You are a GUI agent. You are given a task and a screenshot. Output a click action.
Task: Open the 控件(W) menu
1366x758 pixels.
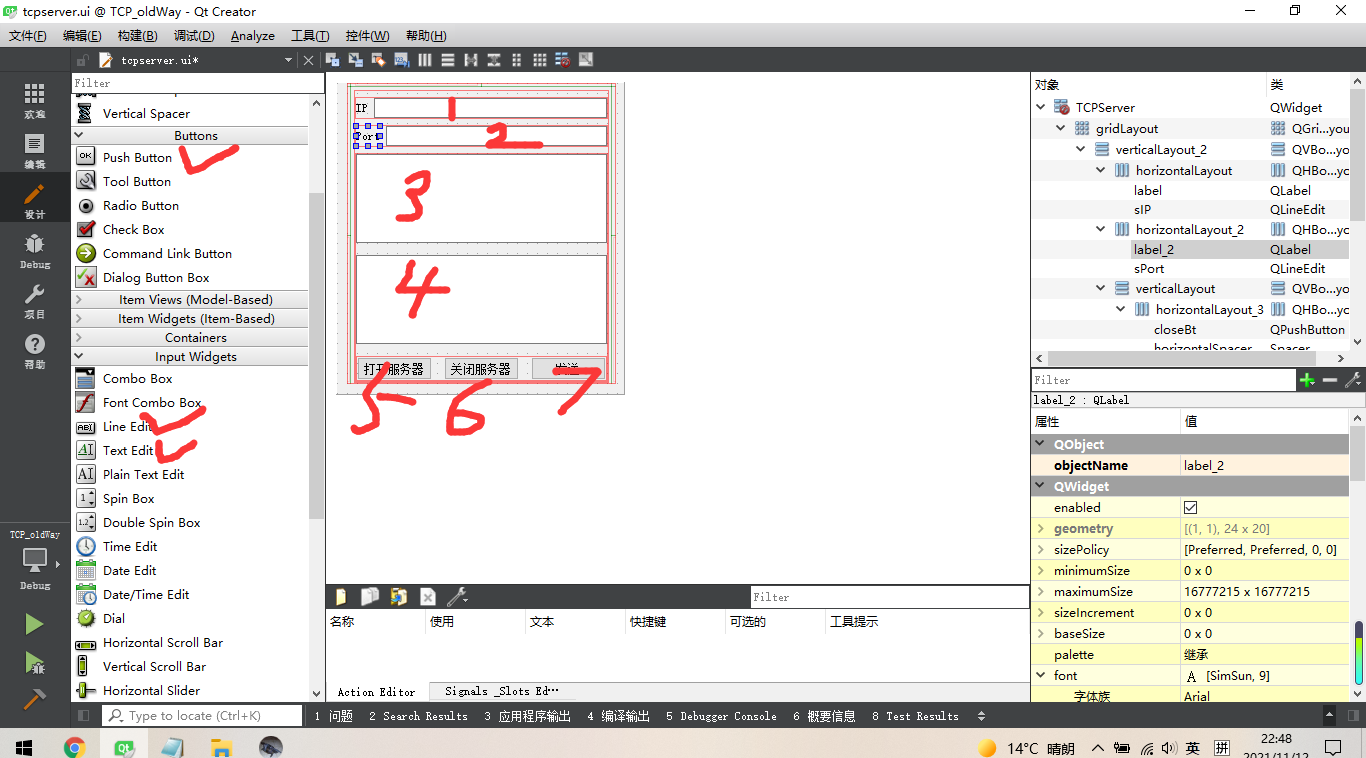click(368, 35)
